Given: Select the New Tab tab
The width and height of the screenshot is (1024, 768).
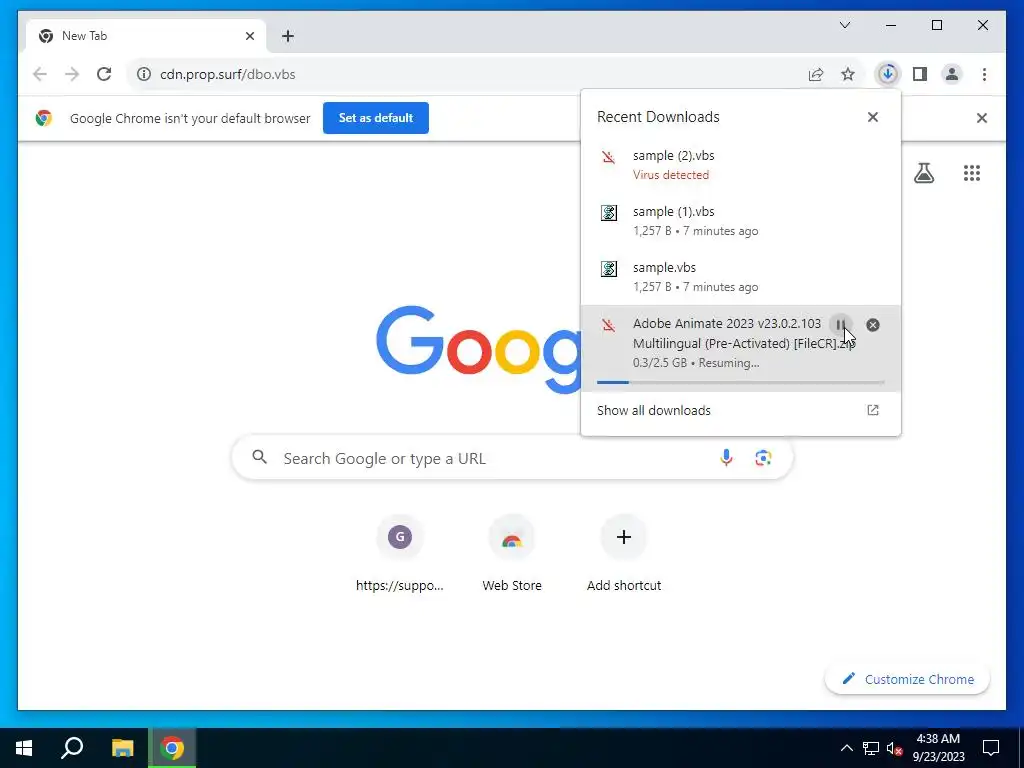Looking at the screenshot, I should (x=146, y=36).
